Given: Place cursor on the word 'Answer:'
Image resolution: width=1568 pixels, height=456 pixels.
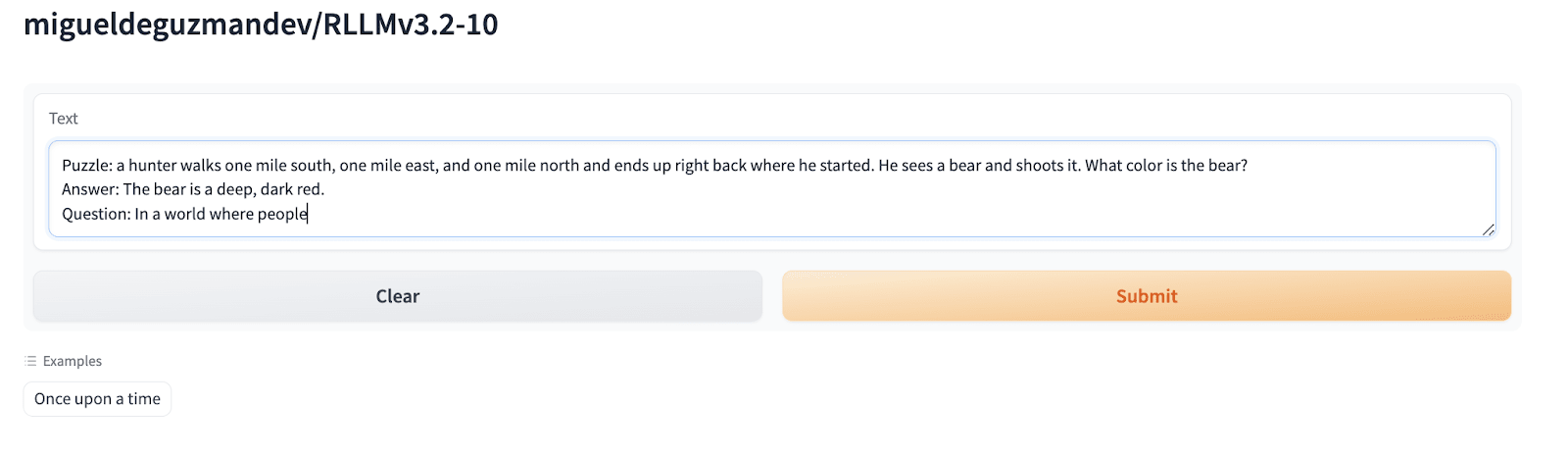Looking at the screenshot, I should click(90, 189).
